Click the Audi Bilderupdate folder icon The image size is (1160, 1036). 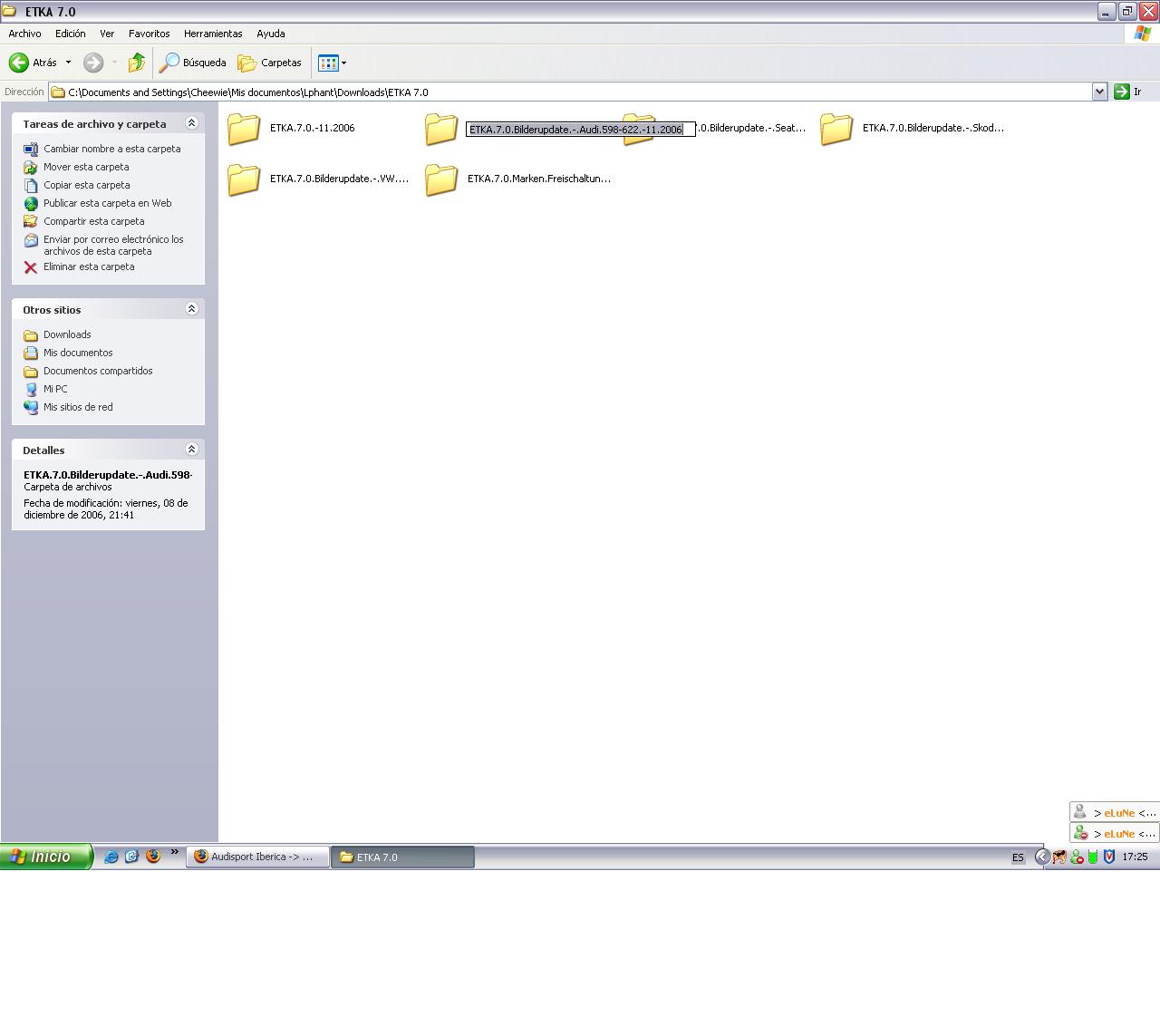441,129
